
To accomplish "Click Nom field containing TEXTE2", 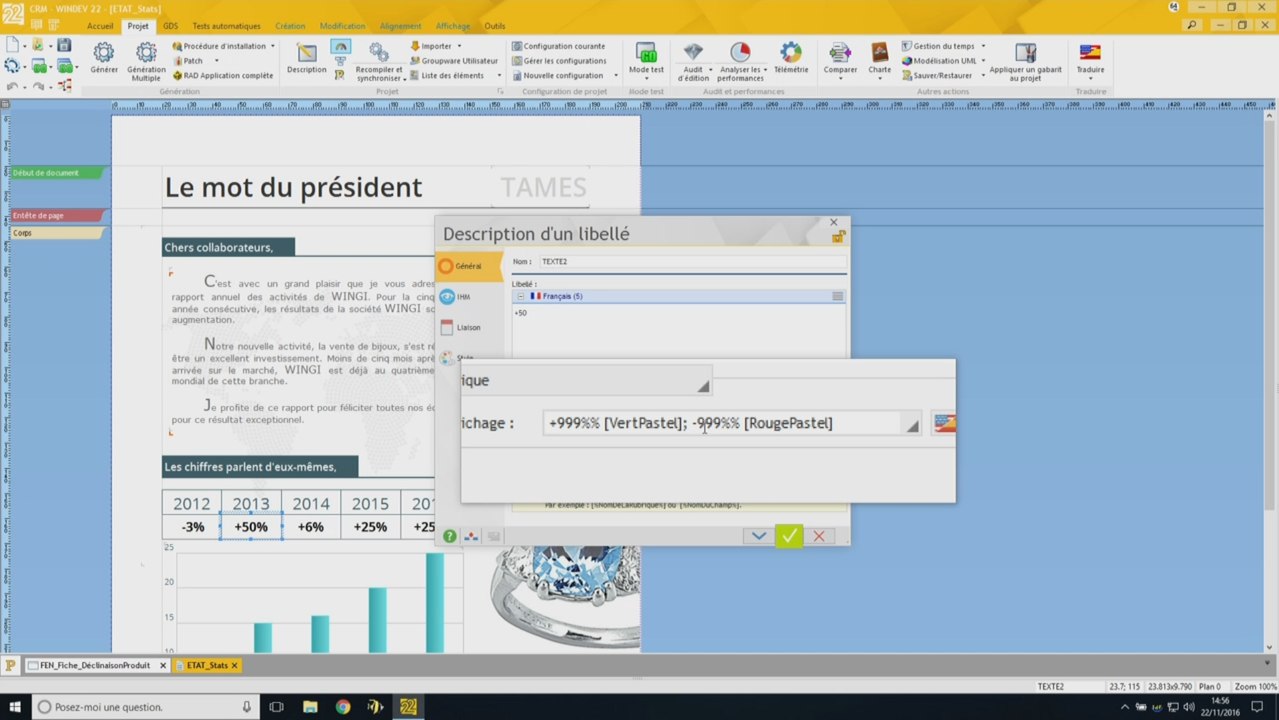I will pyautogui.click(x=692, y=262).
